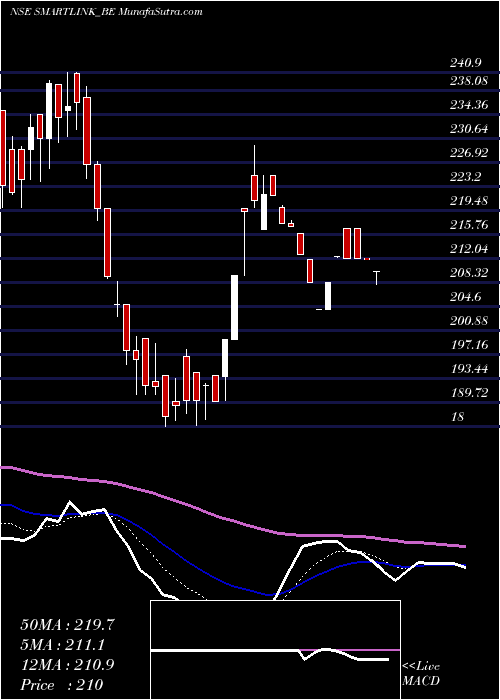Screen dimensions: 500x700
Task: Click the 223.2 price axis label
Action: [465, 177]
